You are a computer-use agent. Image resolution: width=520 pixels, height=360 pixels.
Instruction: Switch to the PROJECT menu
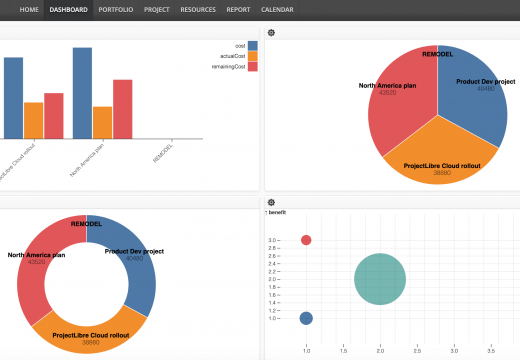click(157, 10)
